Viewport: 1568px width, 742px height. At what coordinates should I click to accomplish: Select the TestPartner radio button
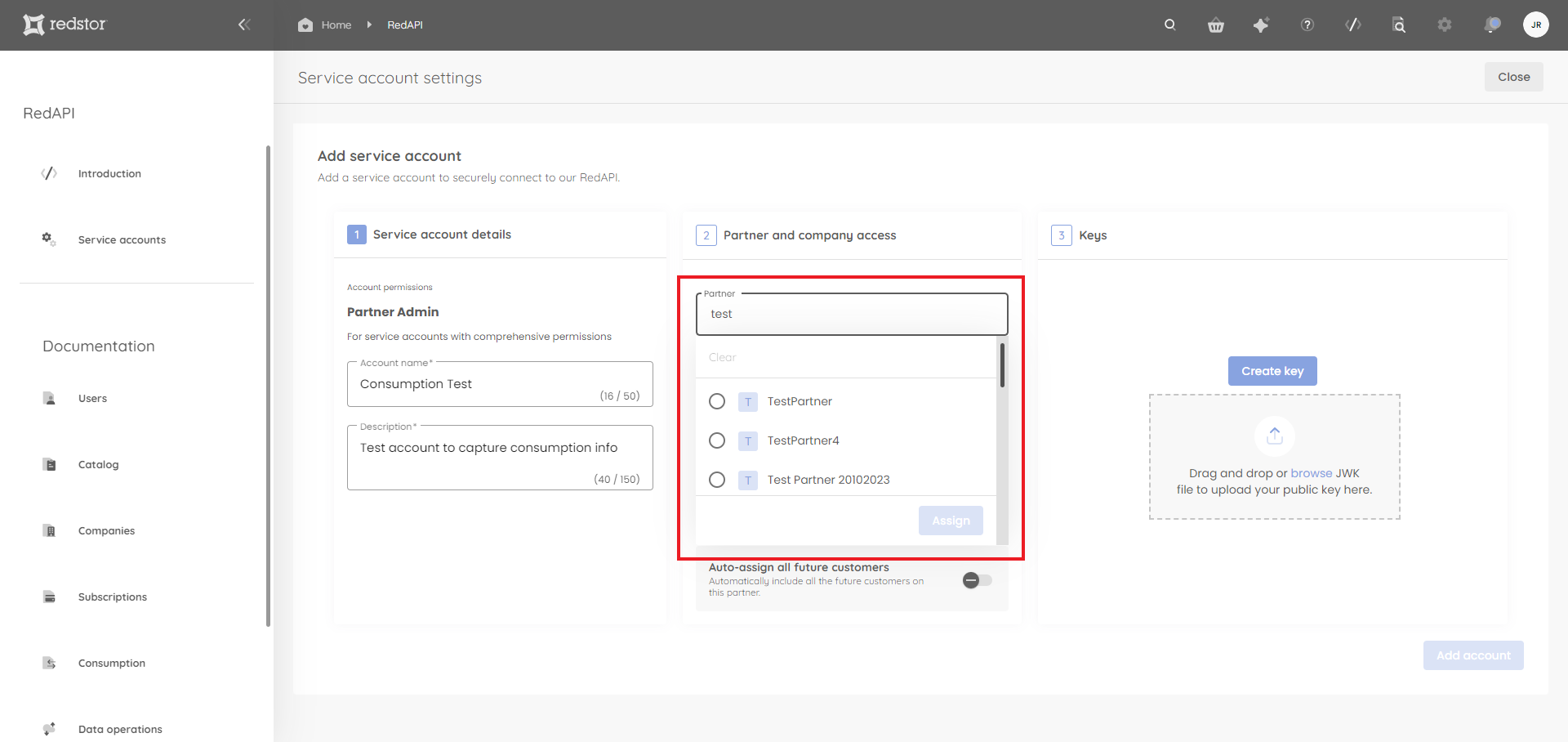tap(717, 401)
